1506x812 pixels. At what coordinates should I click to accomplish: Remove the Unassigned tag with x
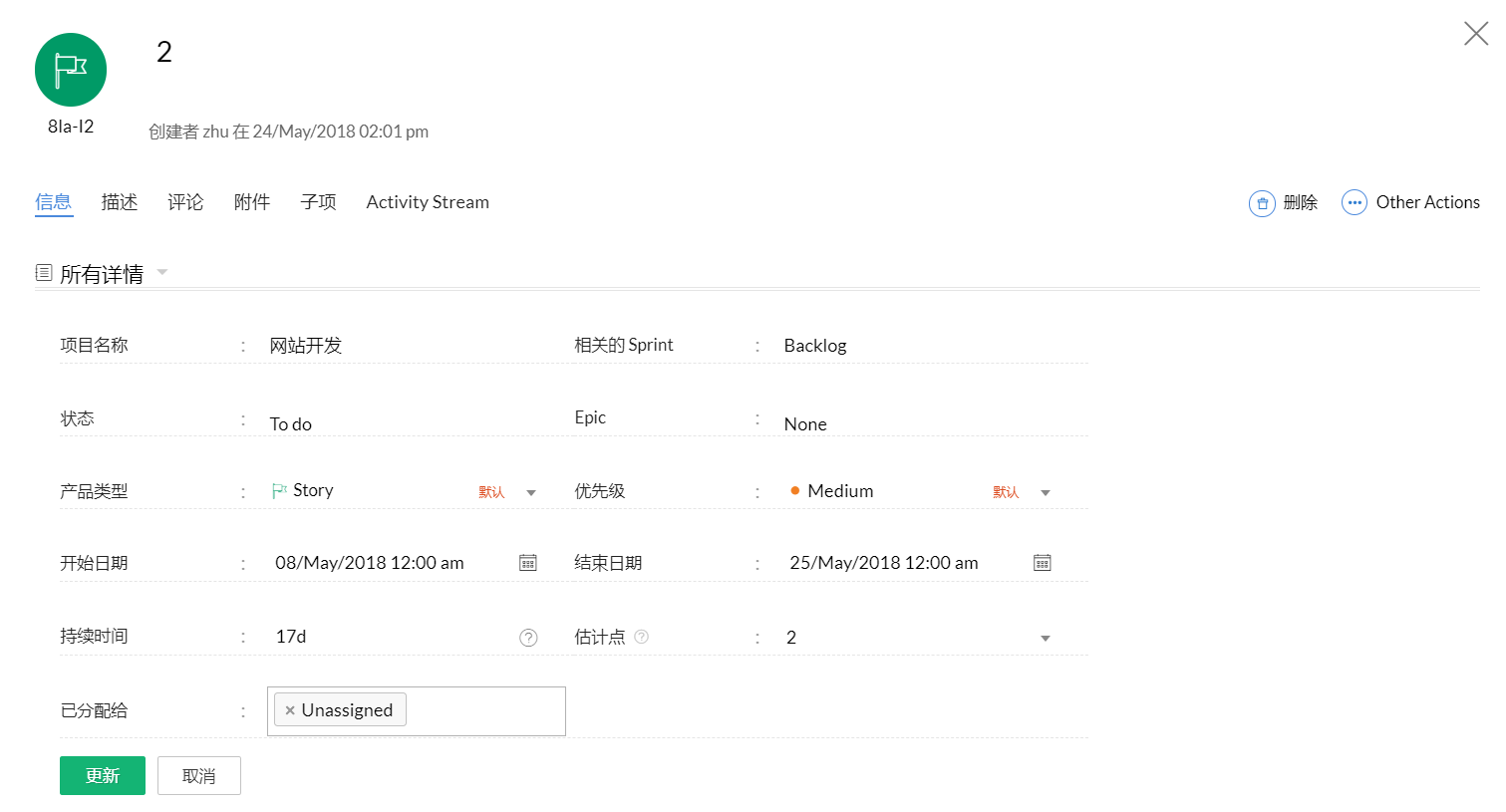(290, 710)
